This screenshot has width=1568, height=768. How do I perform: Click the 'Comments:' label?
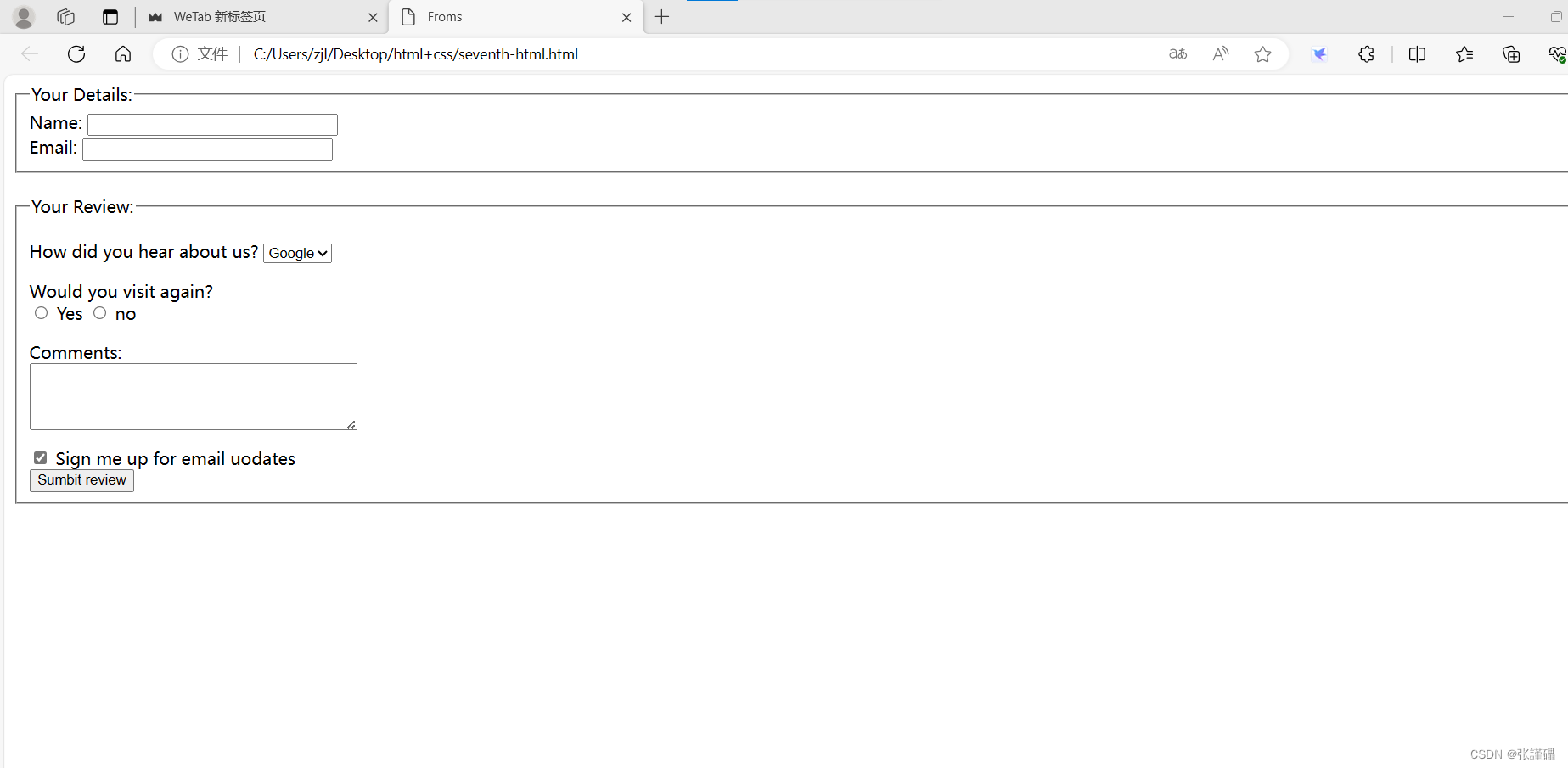click(x=76, y=353)
